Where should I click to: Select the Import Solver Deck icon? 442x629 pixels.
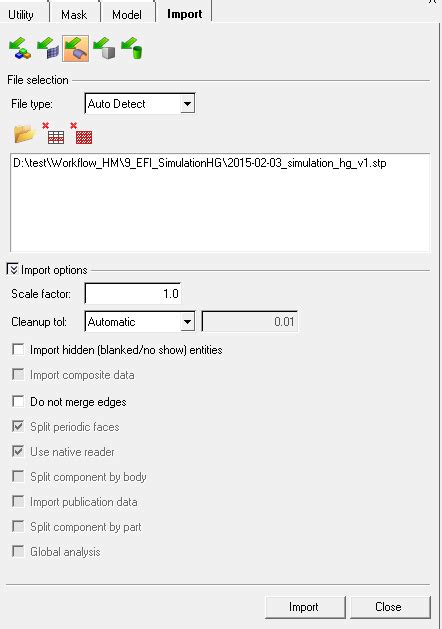pyautogui.click(x=48, y=49)
